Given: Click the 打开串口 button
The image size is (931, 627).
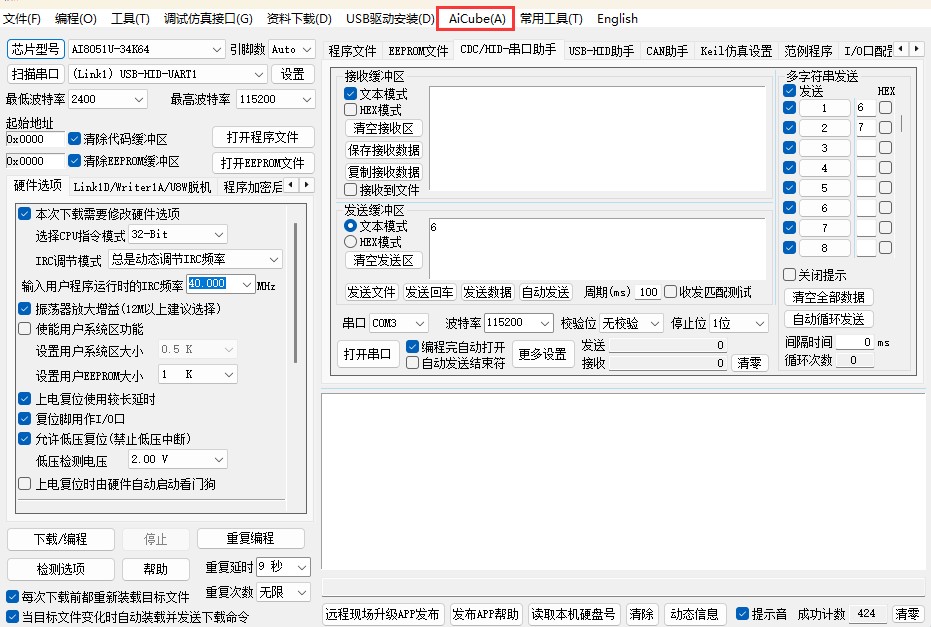Looking at the screenshot, I should [x=368, y=354].
